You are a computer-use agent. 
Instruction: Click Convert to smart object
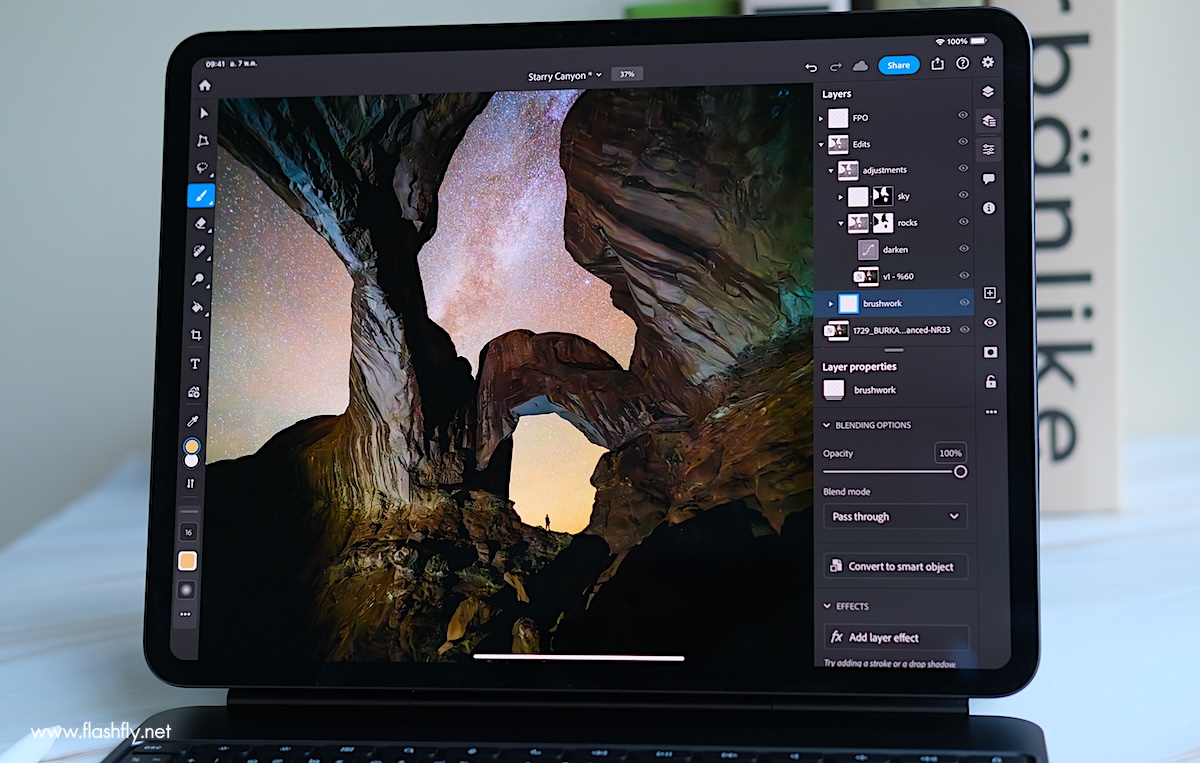[895, 566]
